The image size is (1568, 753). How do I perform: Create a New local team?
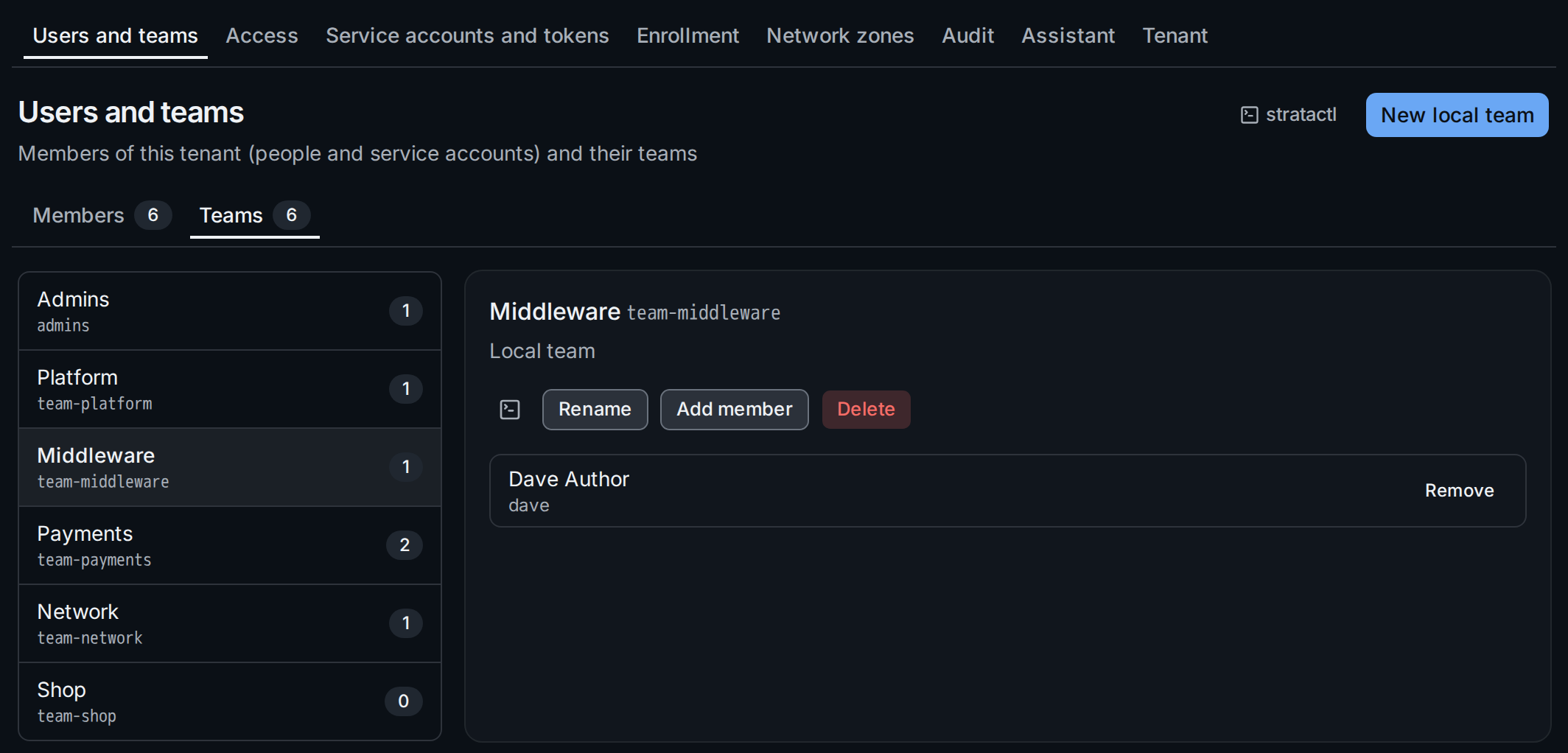pyautogui.click(x=1457, y=115)
